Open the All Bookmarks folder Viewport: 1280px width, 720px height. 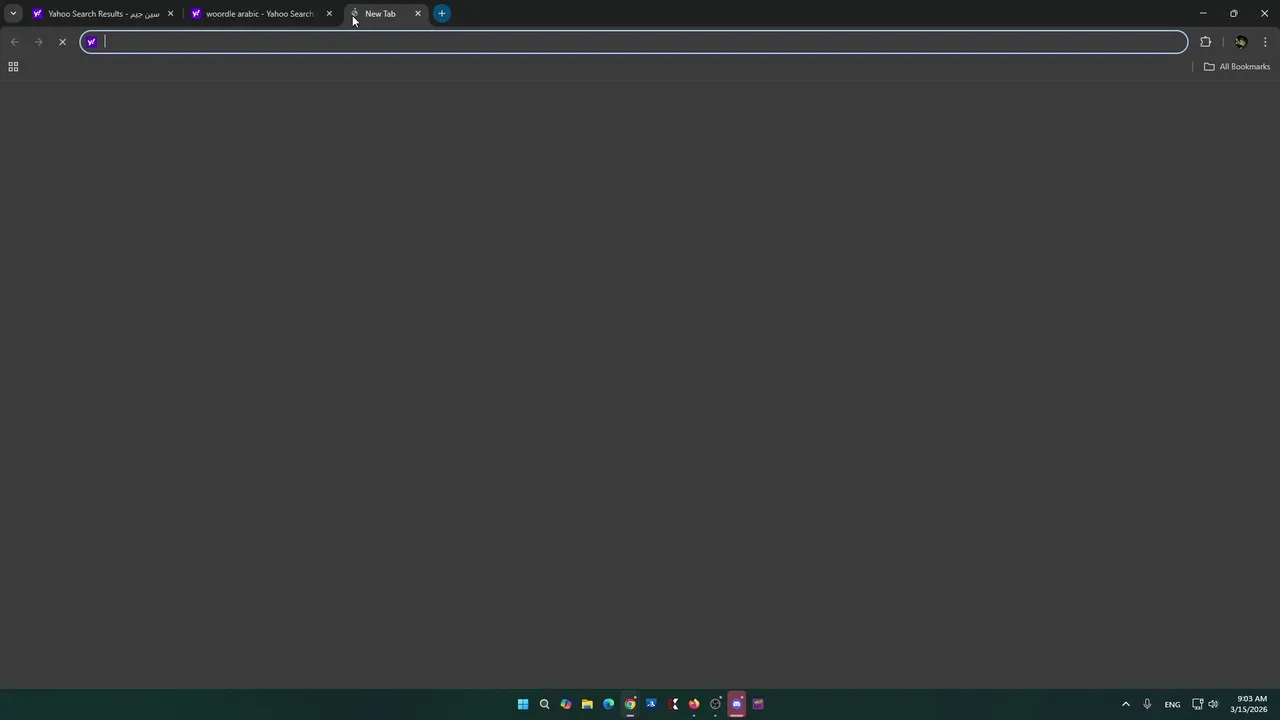point(1237,67)
